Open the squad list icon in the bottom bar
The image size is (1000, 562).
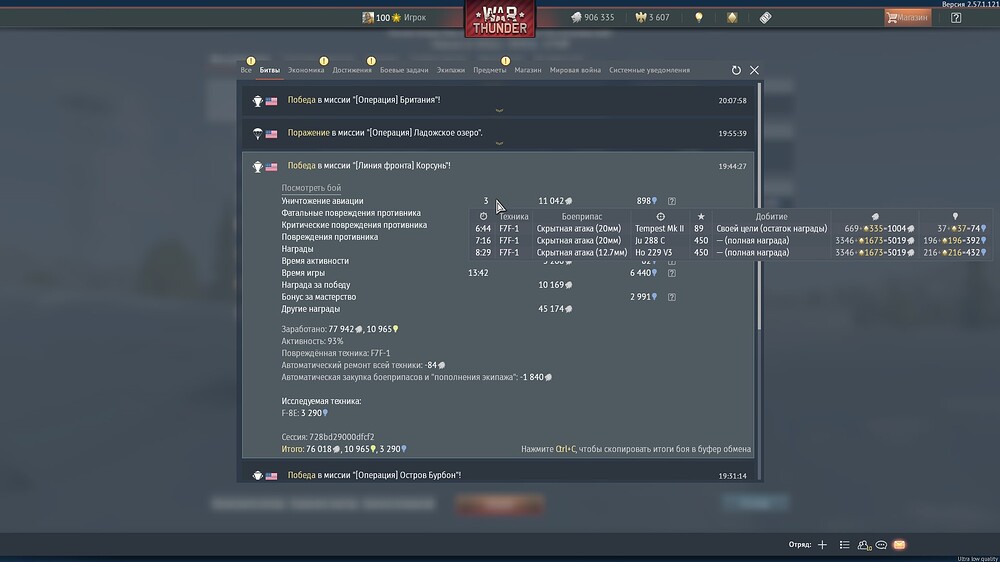coord(844,545)
